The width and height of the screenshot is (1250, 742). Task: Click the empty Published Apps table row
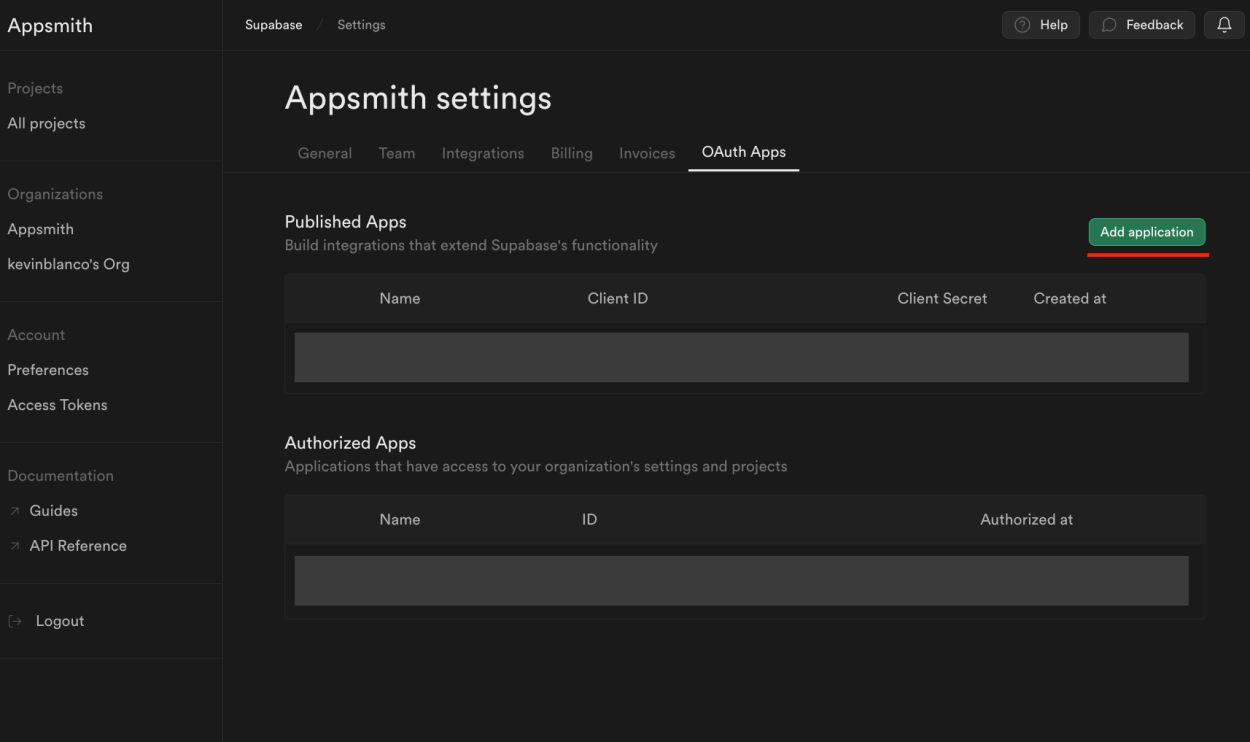[x=741, y=357]
